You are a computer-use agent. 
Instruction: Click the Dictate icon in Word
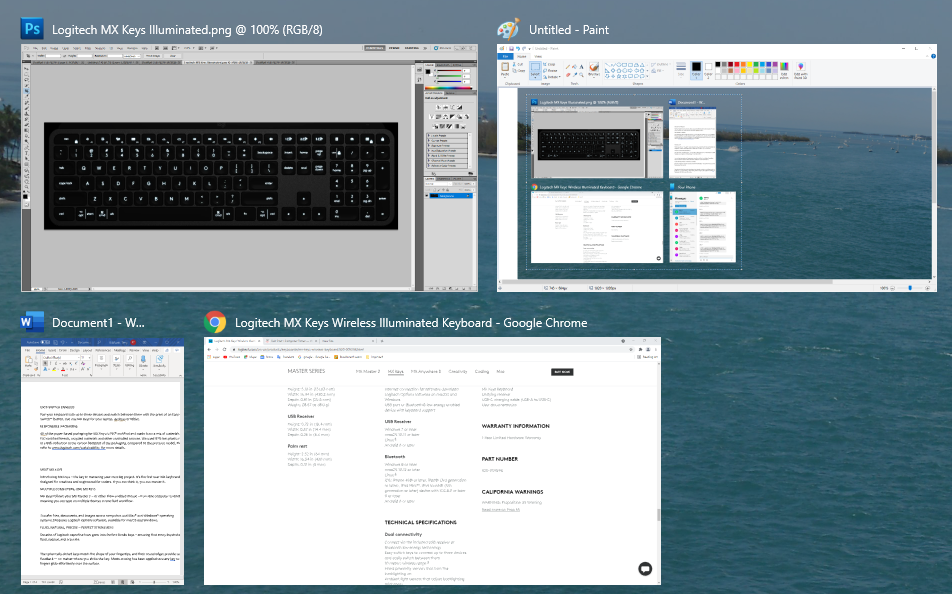pos(143,360)
